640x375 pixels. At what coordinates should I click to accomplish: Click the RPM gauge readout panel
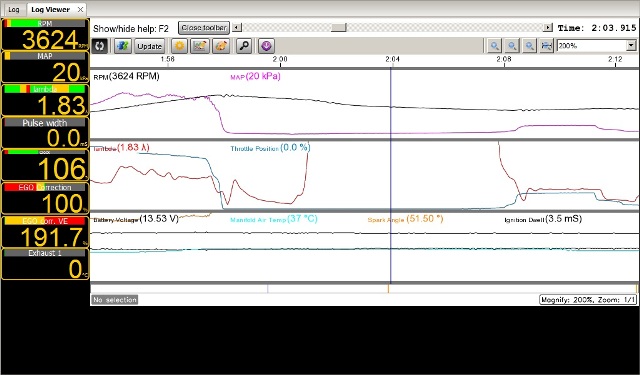45,34
